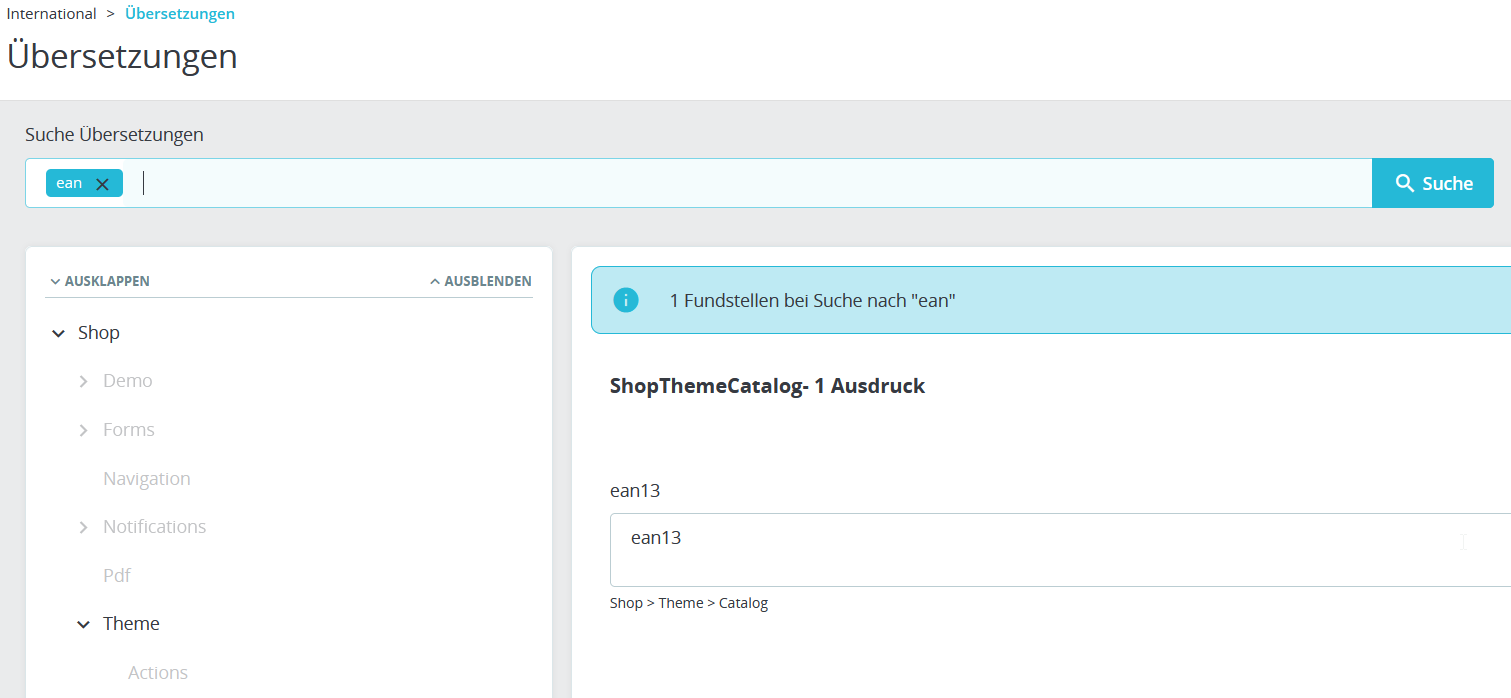Viewport: 1511px width, 698px height.
Task: Click the Ausblenden chevron icon
Action: [x=435, y=282]
